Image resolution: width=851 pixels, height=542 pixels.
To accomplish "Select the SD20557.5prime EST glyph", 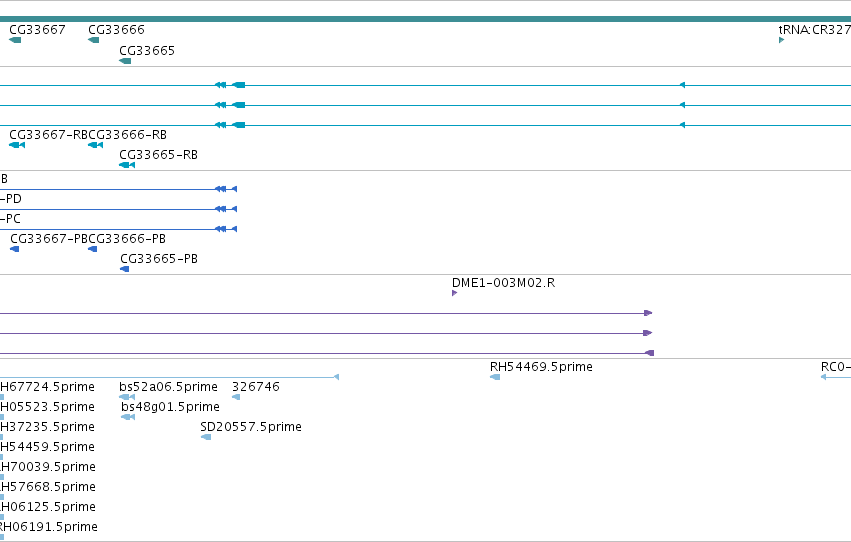I will (206, 437).
